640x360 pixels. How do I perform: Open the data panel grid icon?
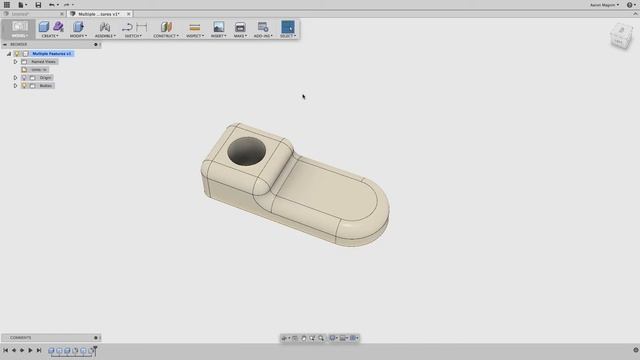(x=7, y=5)
